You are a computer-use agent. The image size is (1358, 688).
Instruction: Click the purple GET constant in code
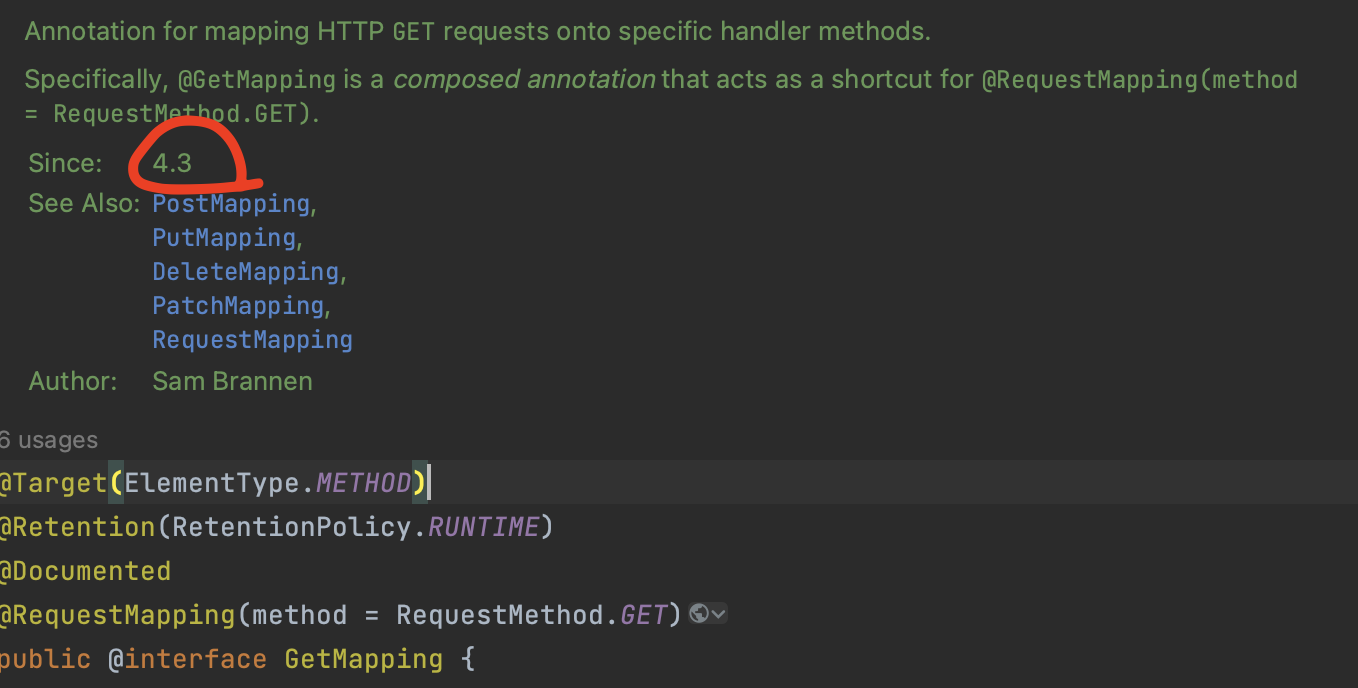643,614
